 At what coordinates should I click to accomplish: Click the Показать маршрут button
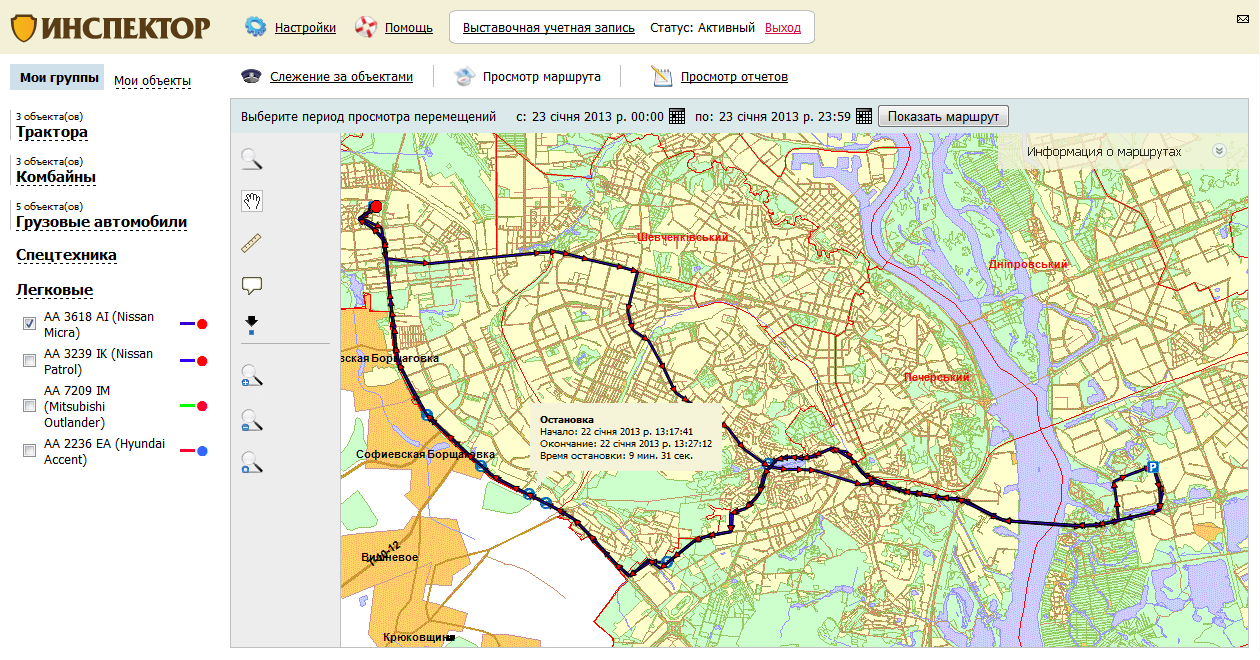[x=944, y=116]
